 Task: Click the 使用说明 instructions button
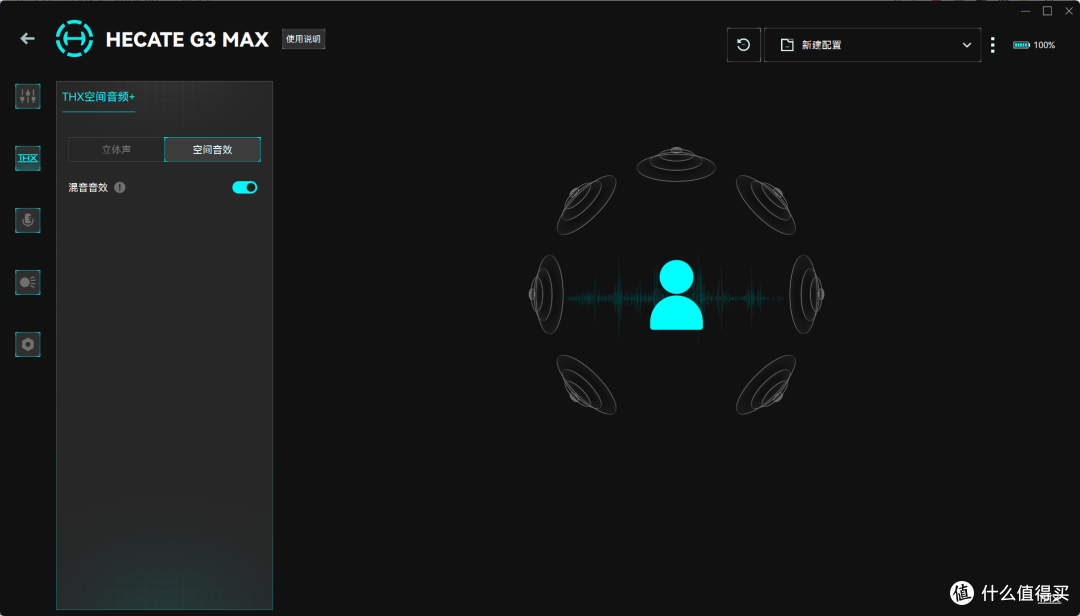[x=303, y=39]
